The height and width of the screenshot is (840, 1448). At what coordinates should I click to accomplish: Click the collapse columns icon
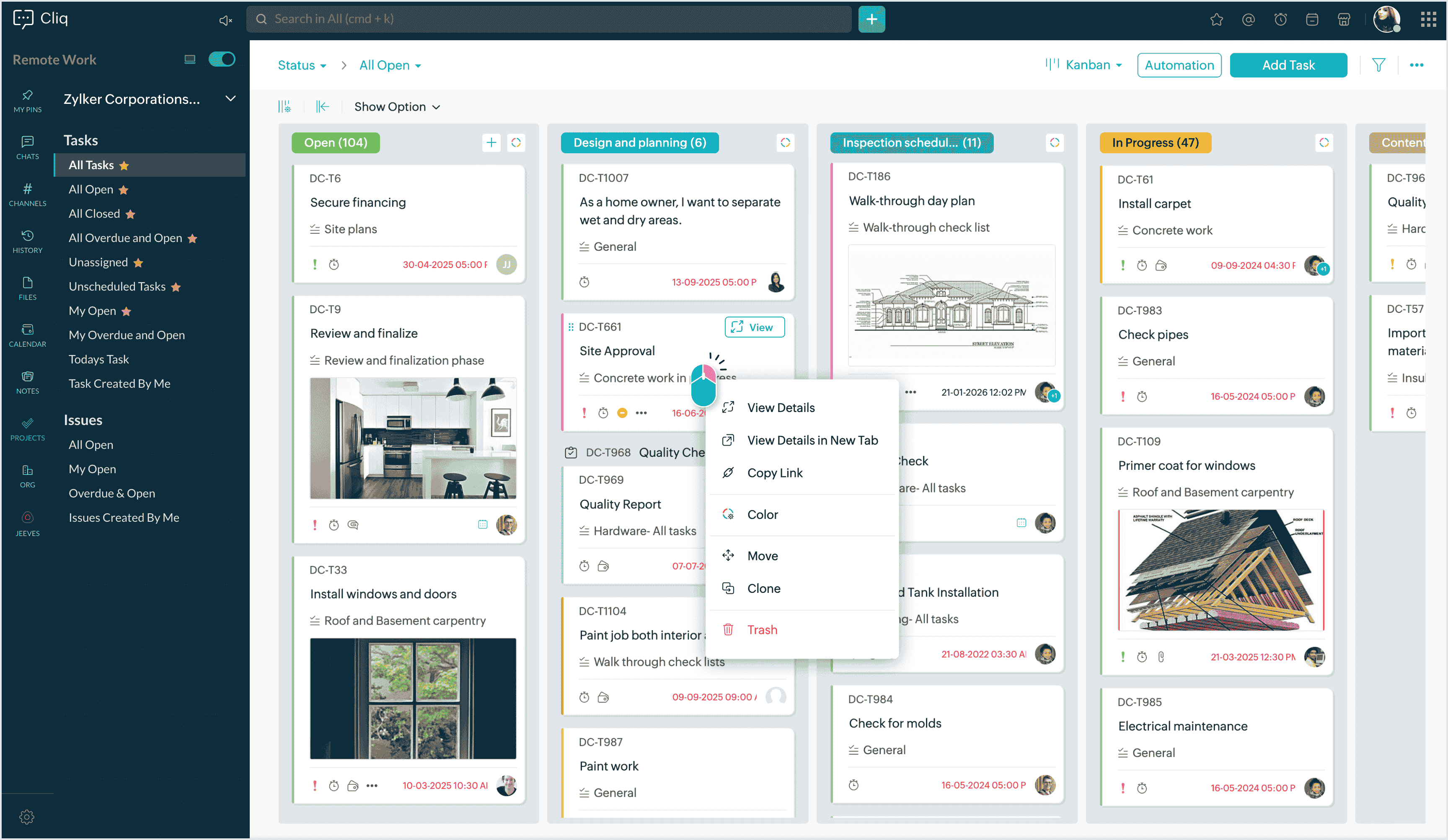tap(322, 107)
